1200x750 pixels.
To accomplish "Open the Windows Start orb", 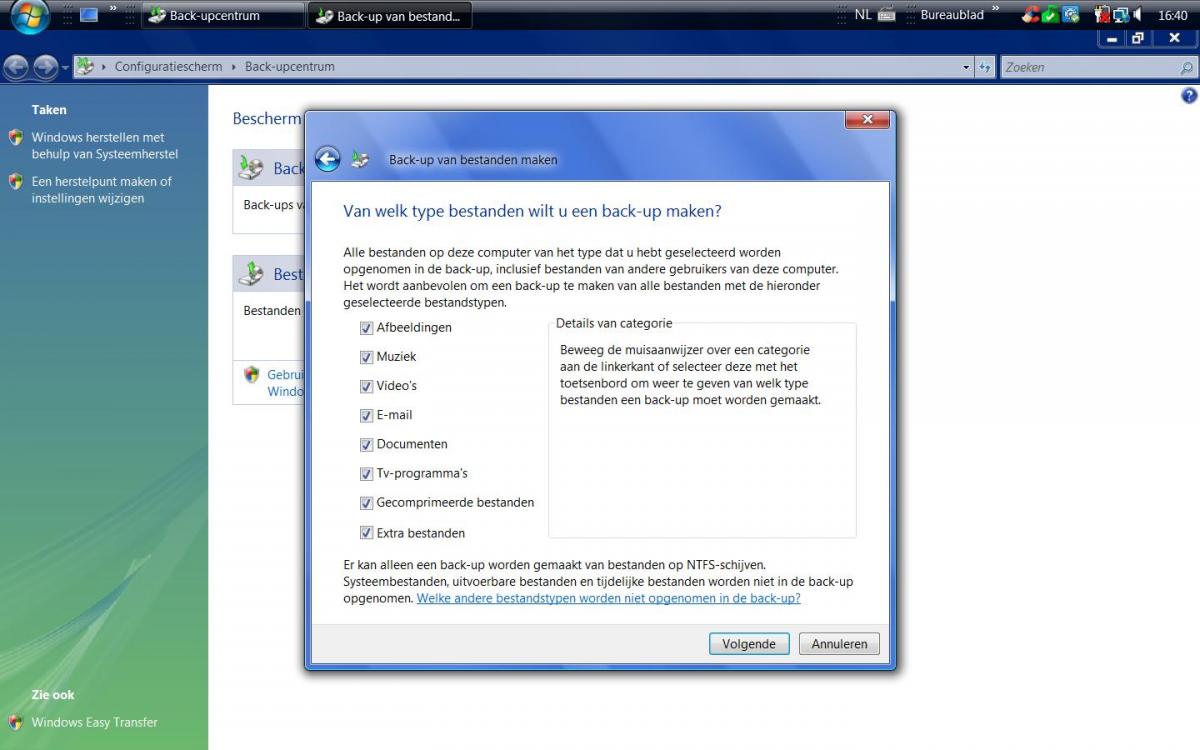I will (x=30, y=16).
